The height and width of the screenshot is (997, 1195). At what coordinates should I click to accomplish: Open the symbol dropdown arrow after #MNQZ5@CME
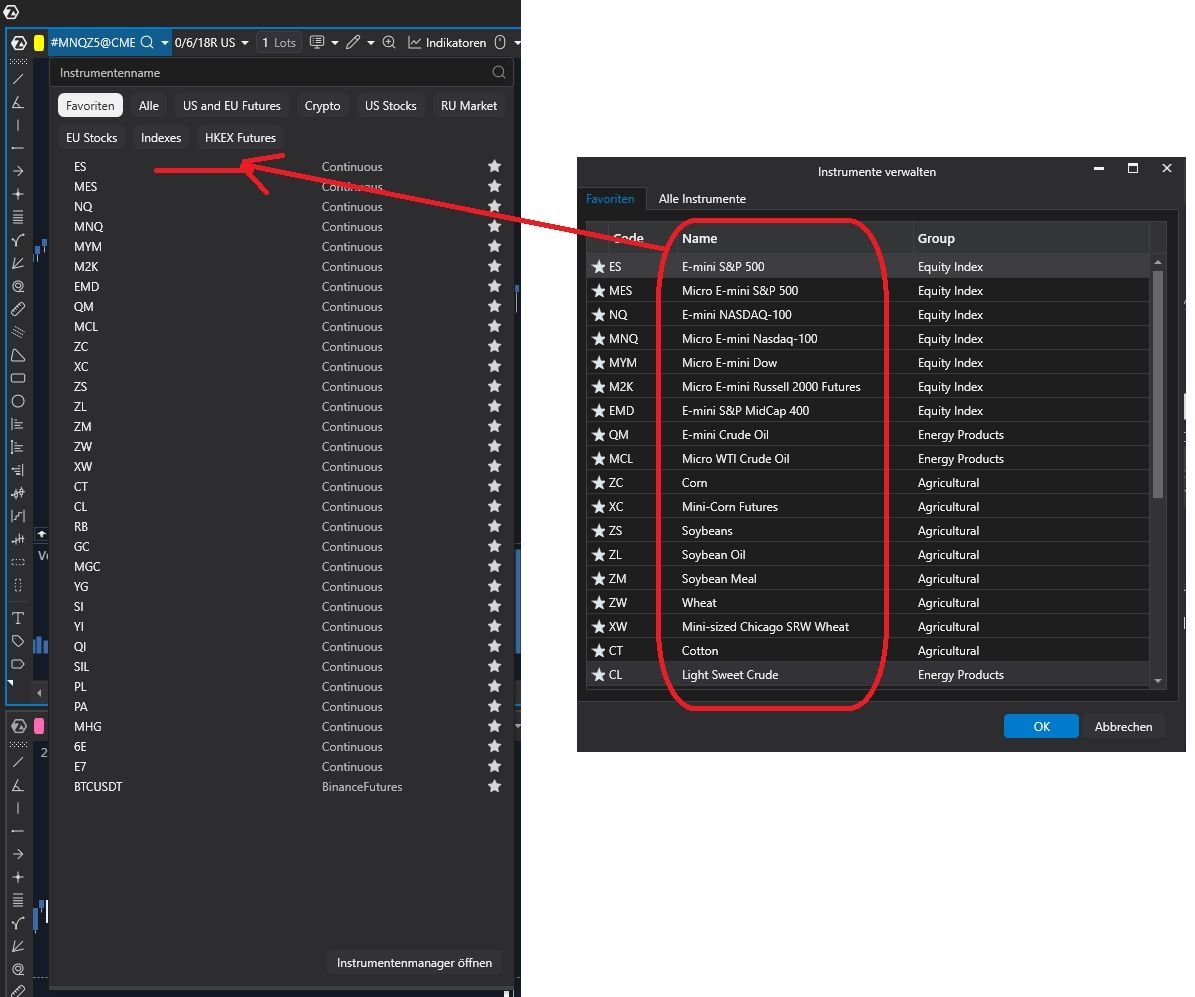[x=165, y=43]
